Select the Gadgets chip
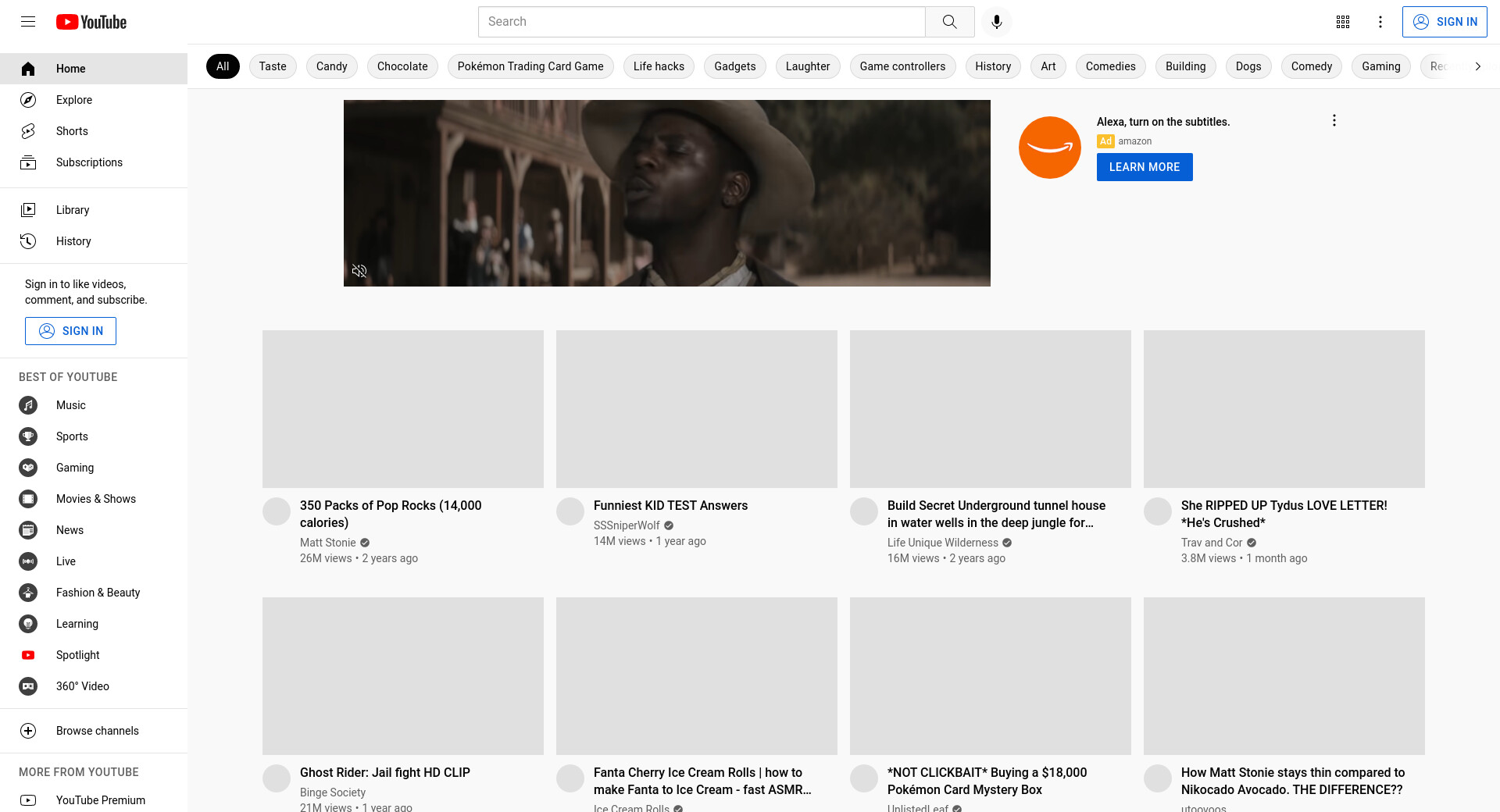This screenshot has width=1500, height=812. (x=735, y=66)
